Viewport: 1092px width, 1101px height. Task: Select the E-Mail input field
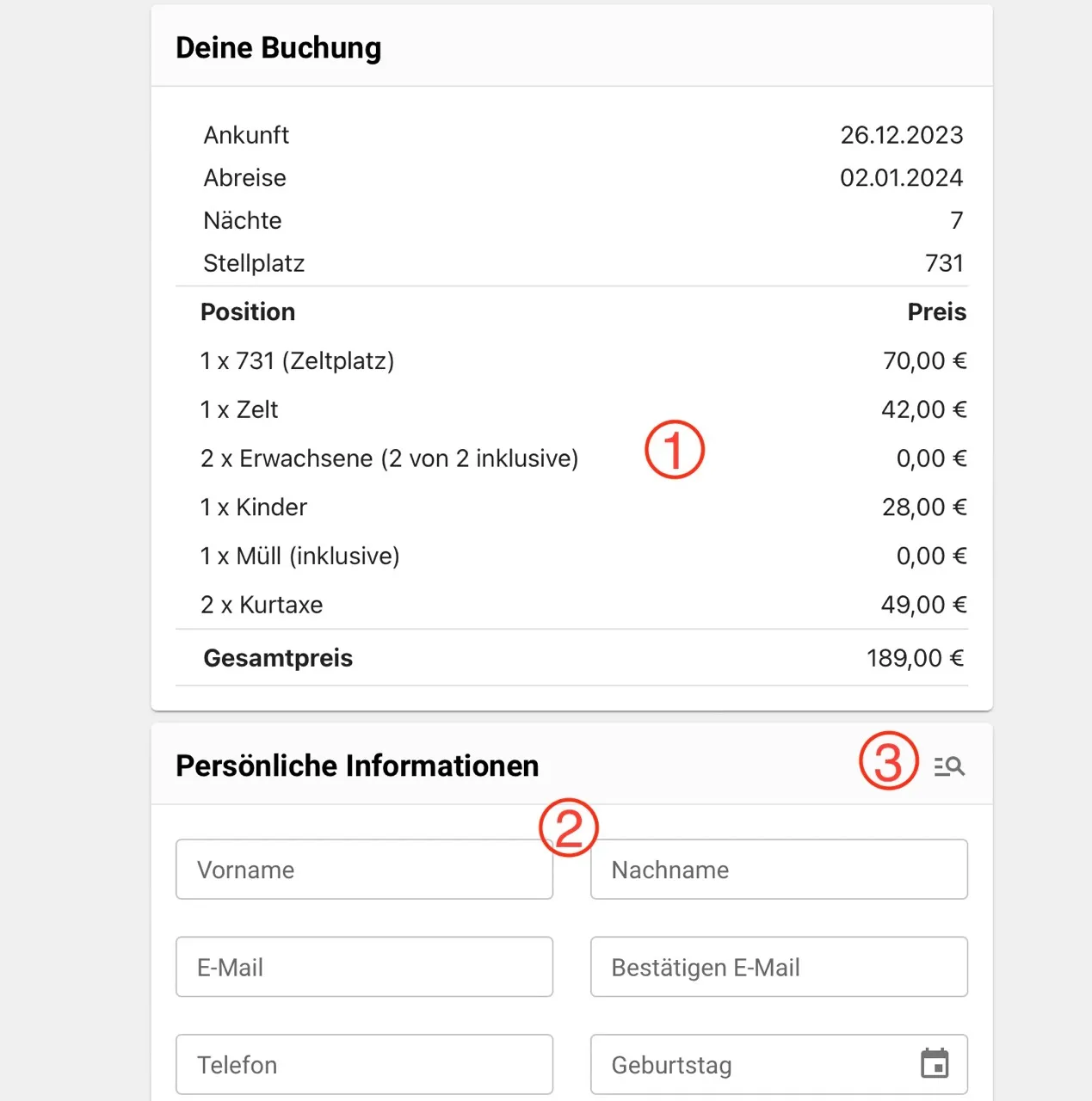tap(364, 968)
